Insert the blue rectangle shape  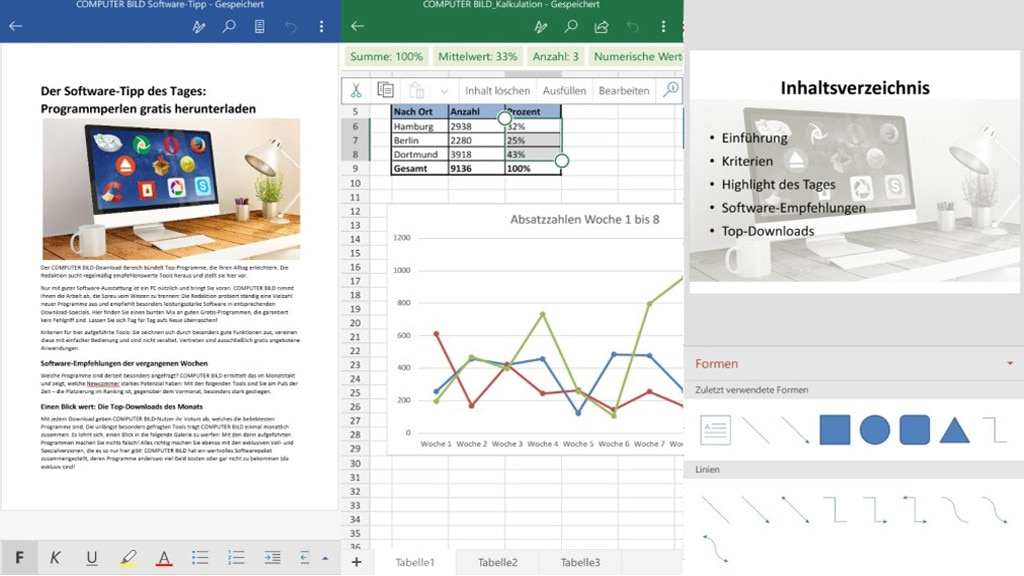(x=835, y=430)
